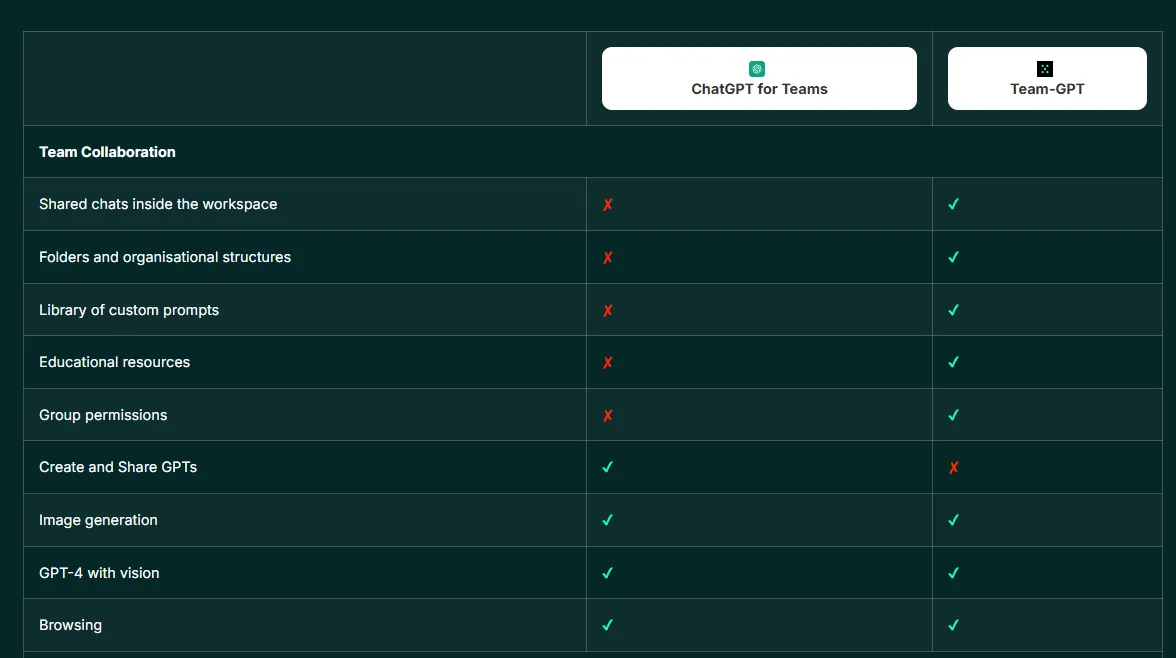
Task: Click ChatGPT checkmark for Create and Share GPTs
Action: pos(608,467)
